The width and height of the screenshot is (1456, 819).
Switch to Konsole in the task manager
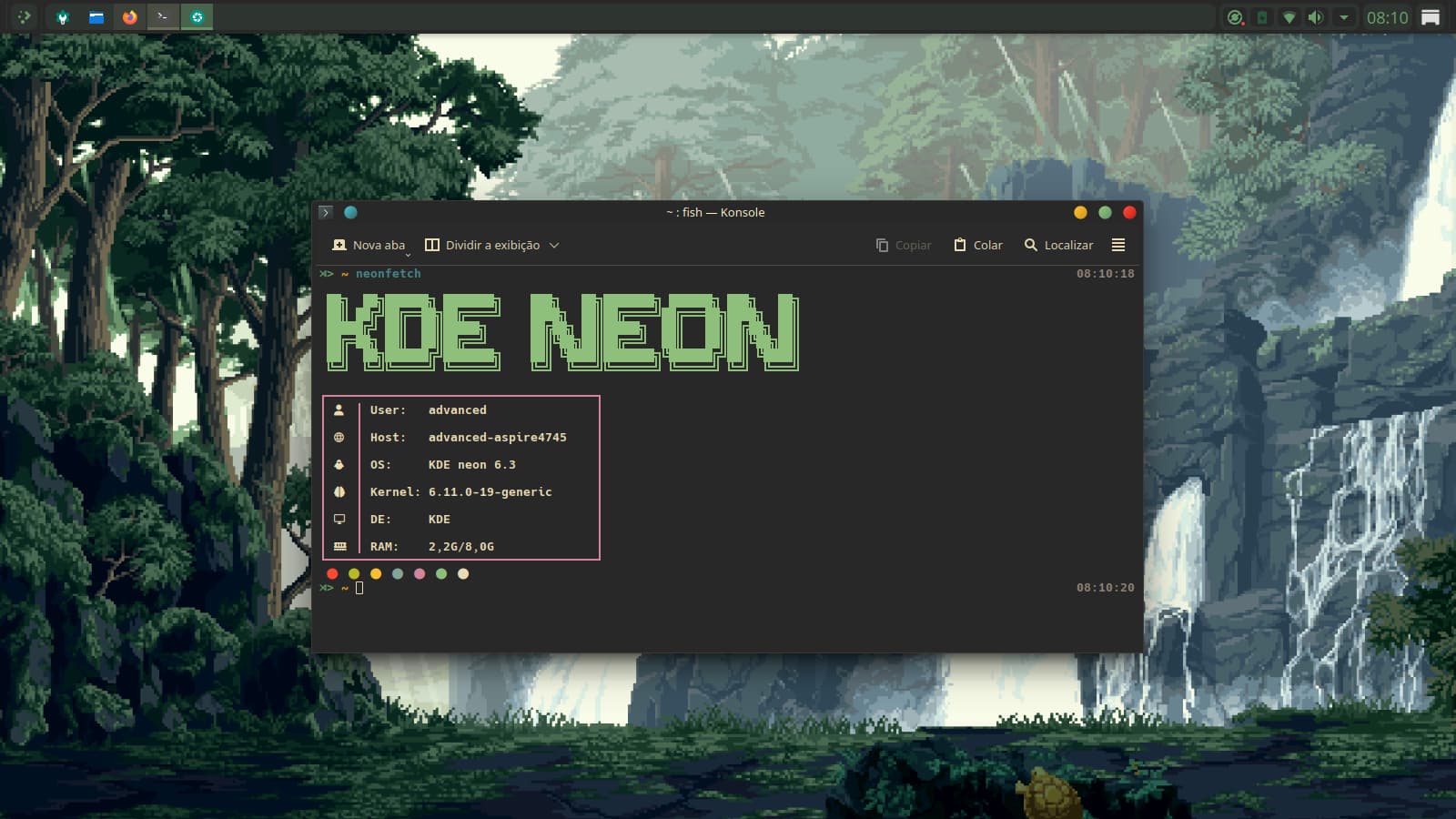(x=163, y=17)
